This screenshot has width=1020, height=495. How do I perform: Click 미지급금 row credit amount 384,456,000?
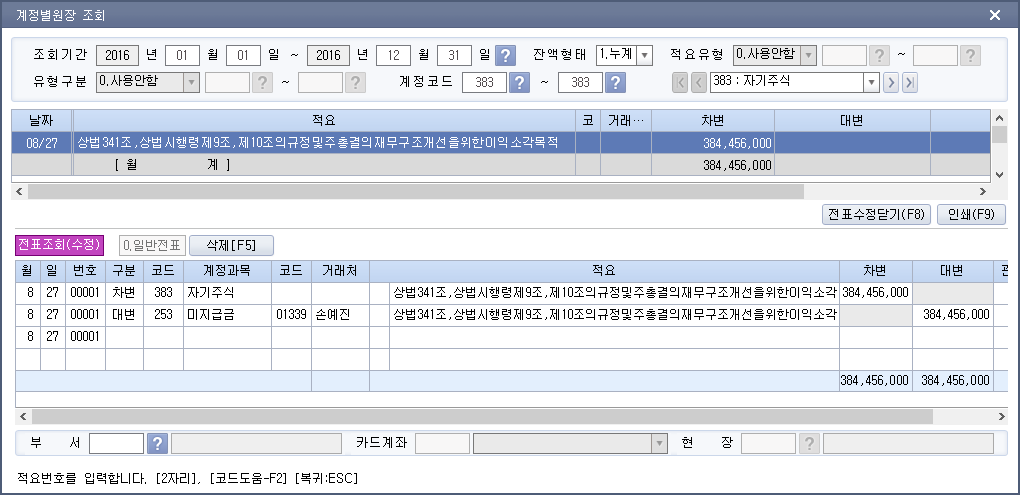(x=952, y=315)
